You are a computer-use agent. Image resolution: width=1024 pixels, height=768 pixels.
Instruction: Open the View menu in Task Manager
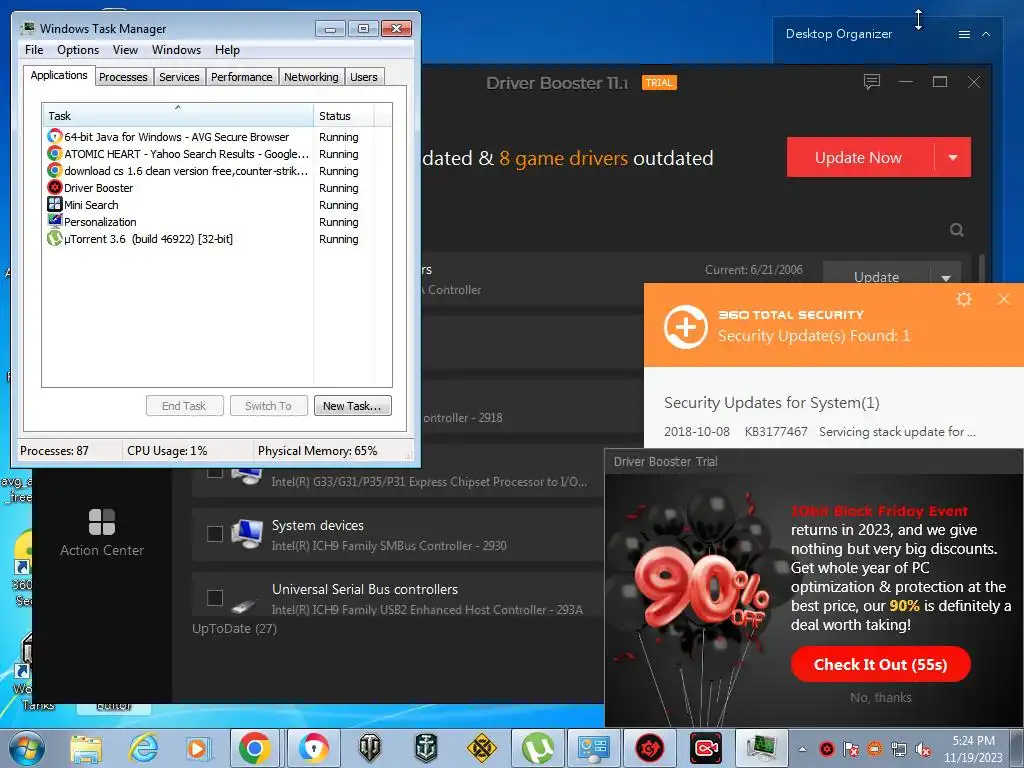coord(125,50)
